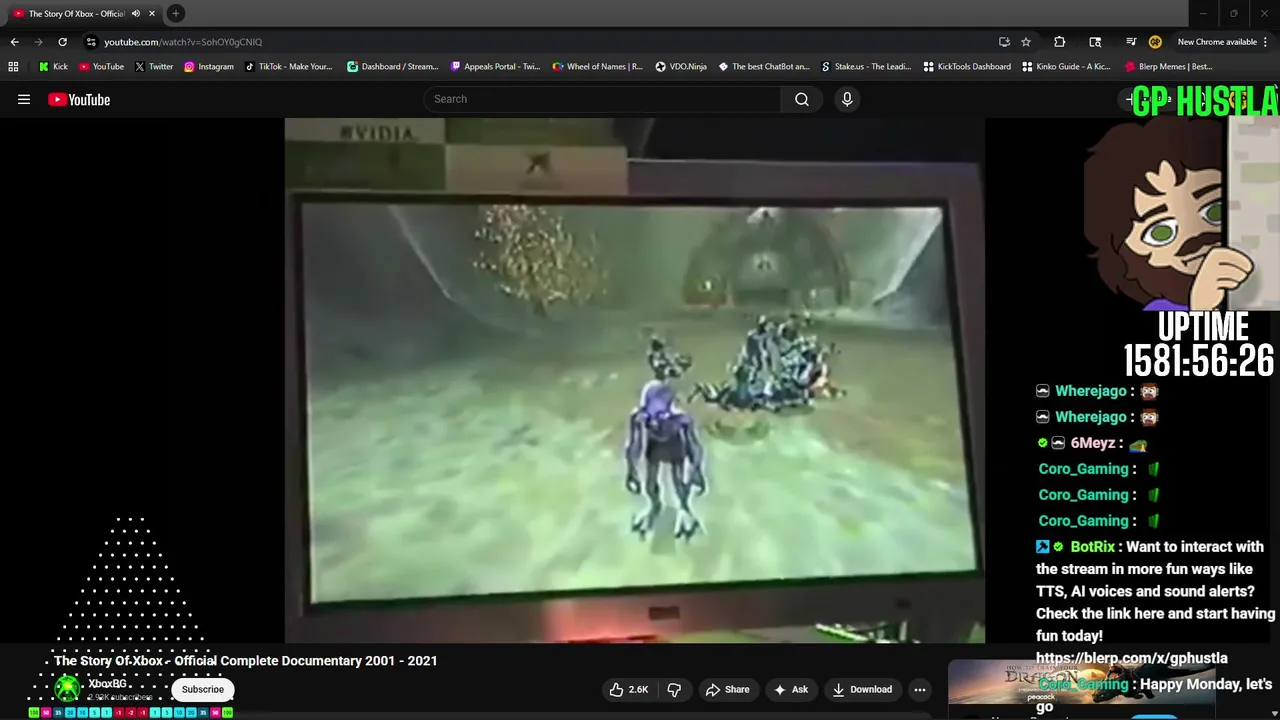The height and width of the screenshot is (720, 1280).
Task: Open the blerp.com/x/gphustla link in chat
Action: coord(1132,658)
